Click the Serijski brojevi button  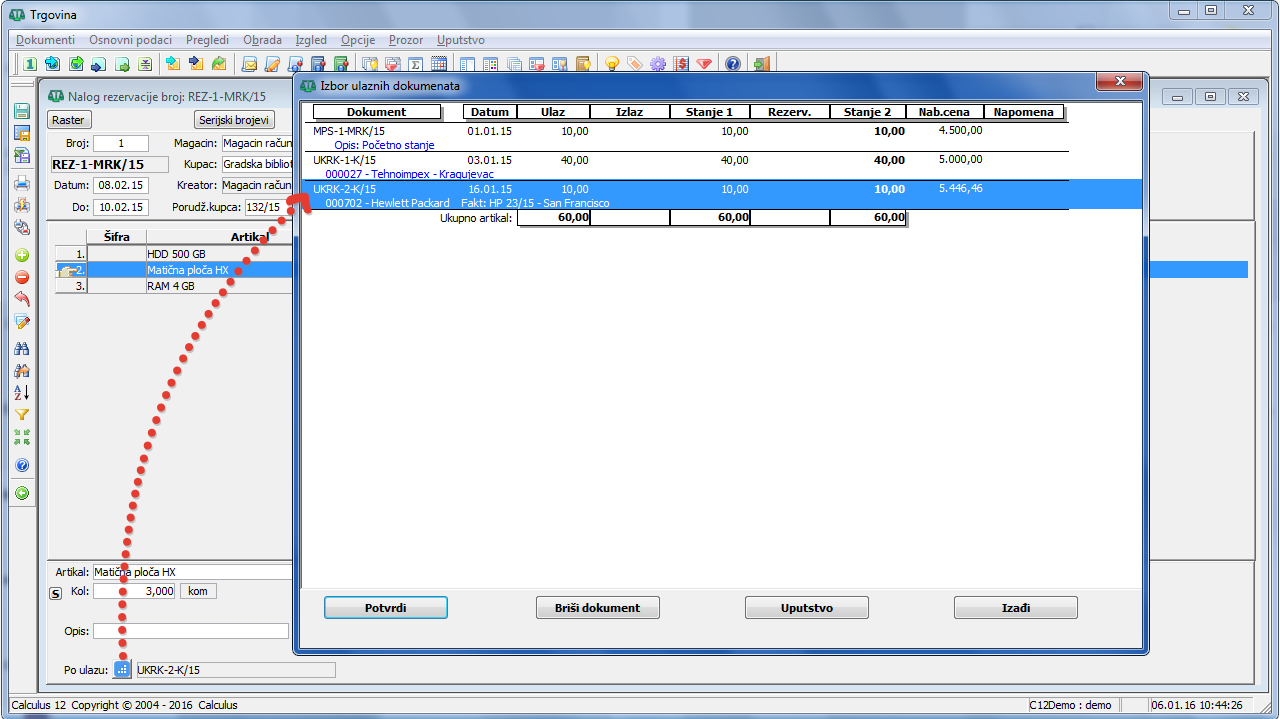234,120
